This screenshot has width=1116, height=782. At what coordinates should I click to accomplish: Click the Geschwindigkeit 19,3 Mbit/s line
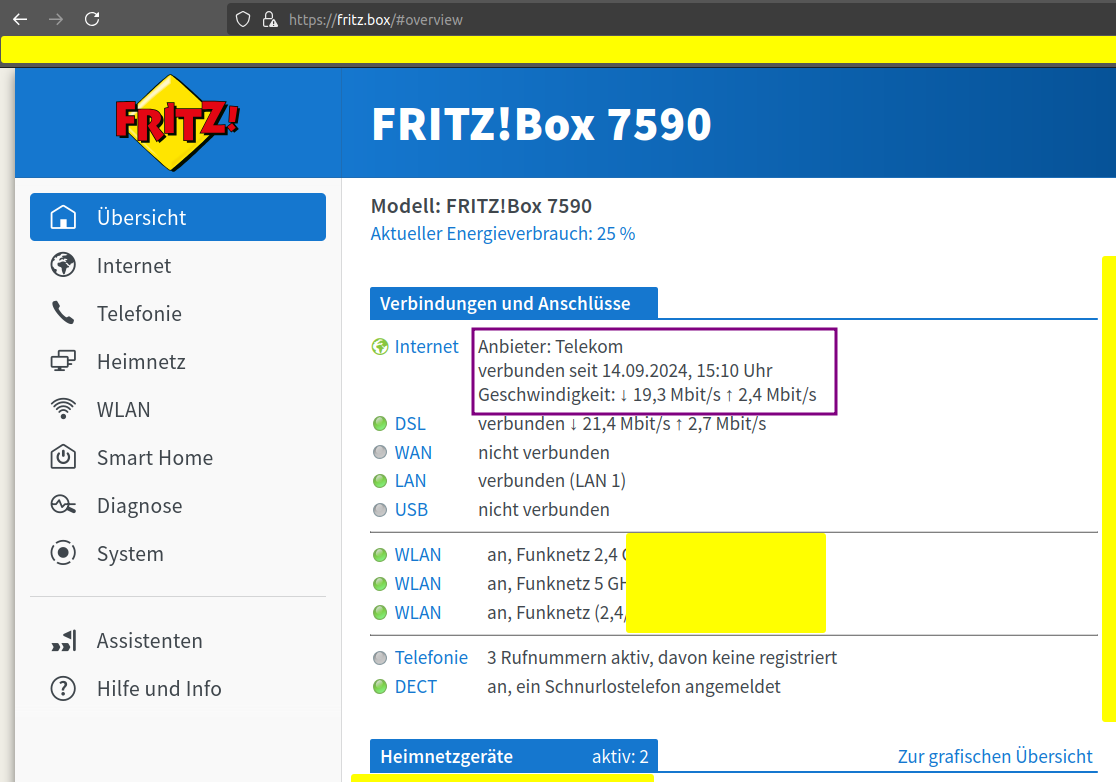[647, 395]
